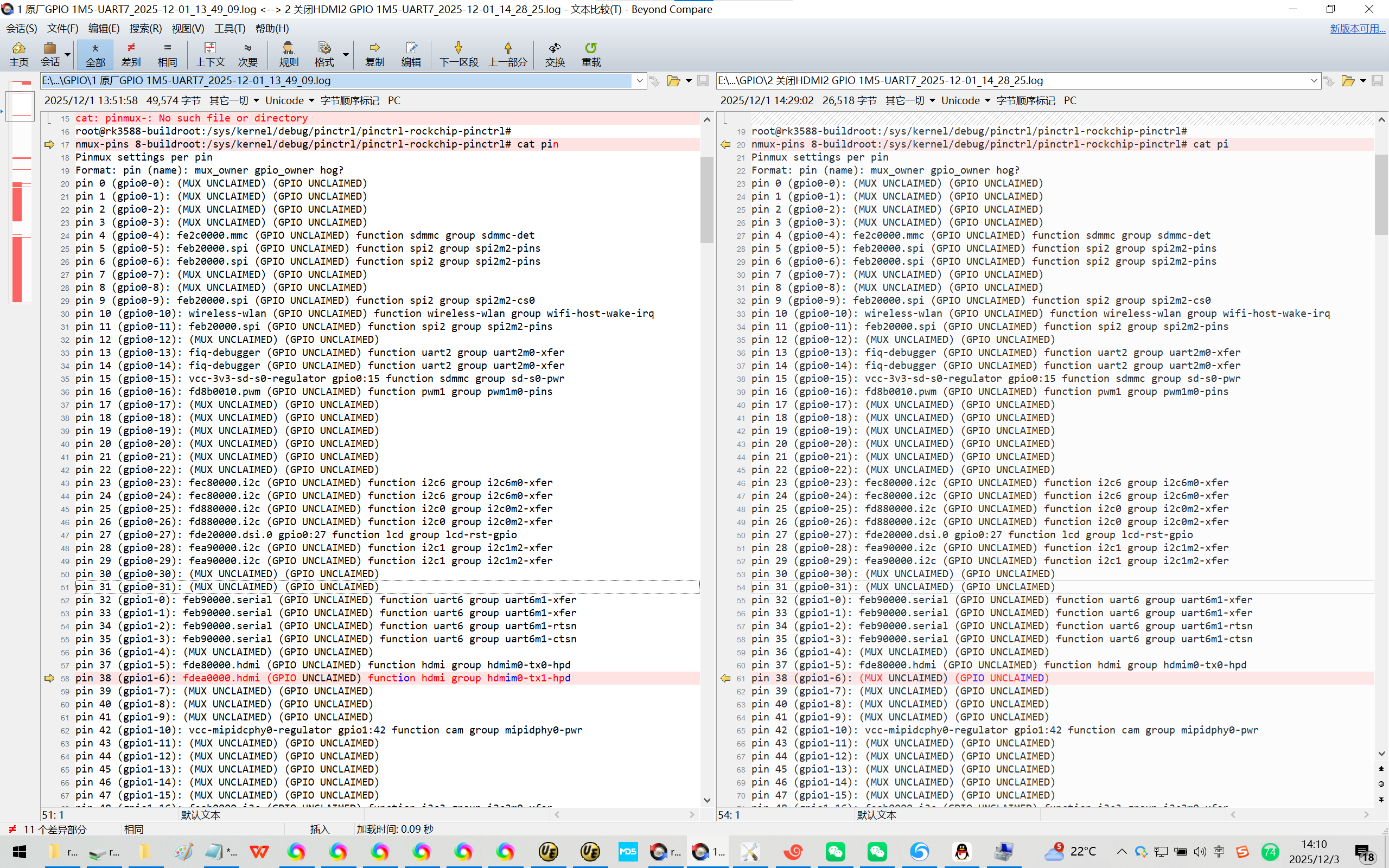The width and height of the screenshot is (1389, 868).
Task: Open WeChat from the taskbar
Action: coord(835,851)
